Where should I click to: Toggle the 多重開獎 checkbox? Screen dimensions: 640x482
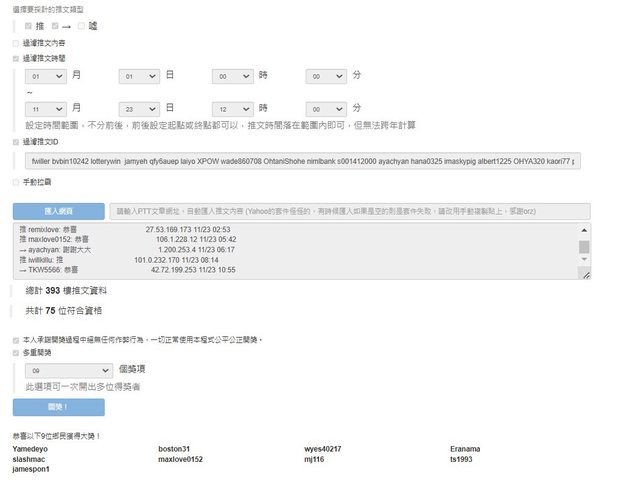(15, 353)
